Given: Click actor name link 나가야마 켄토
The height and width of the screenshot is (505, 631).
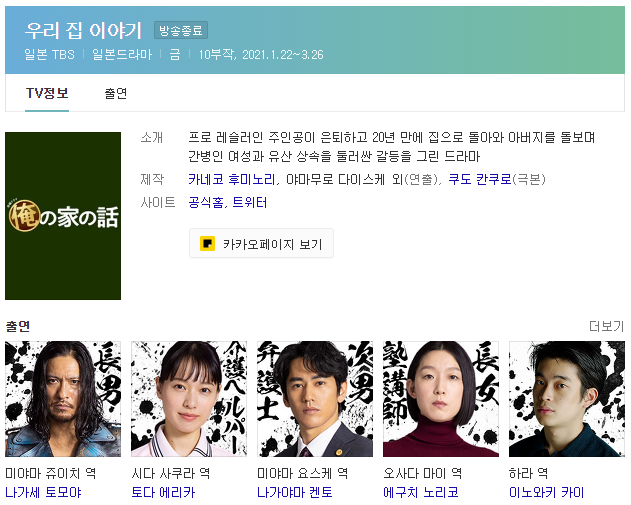Looking at the screenshot, I should [295, 492].
